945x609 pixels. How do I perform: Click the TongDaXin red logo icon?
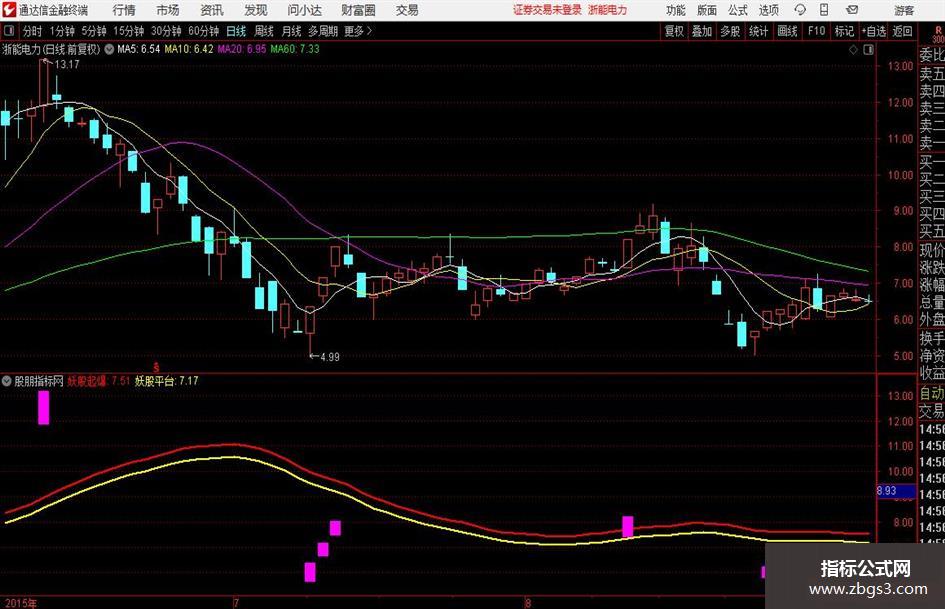9,10
